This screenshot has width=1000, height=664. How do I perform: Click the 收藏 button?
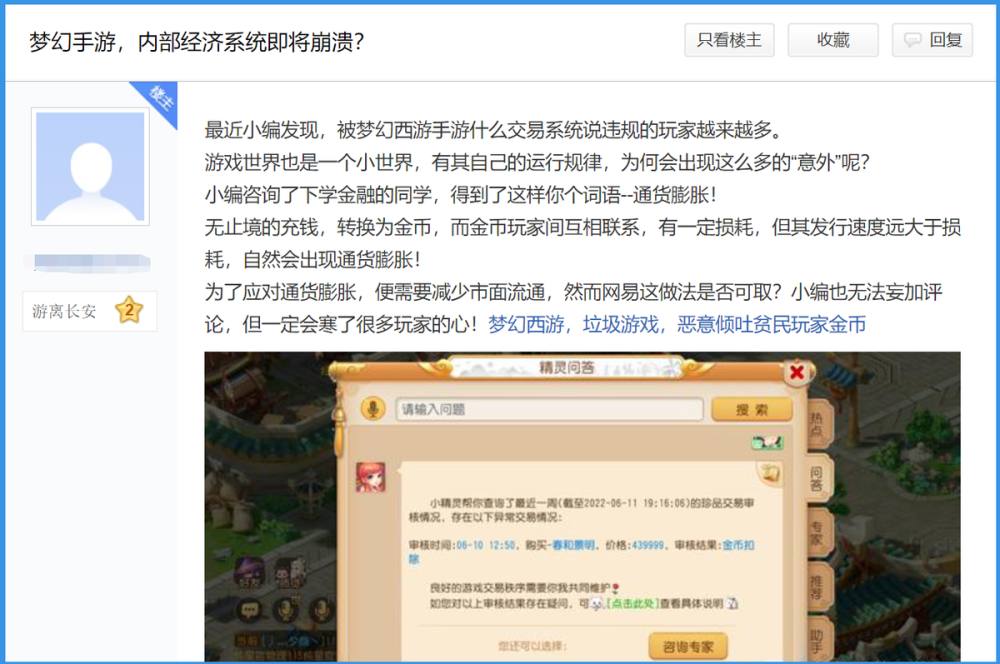click(833, 40)
